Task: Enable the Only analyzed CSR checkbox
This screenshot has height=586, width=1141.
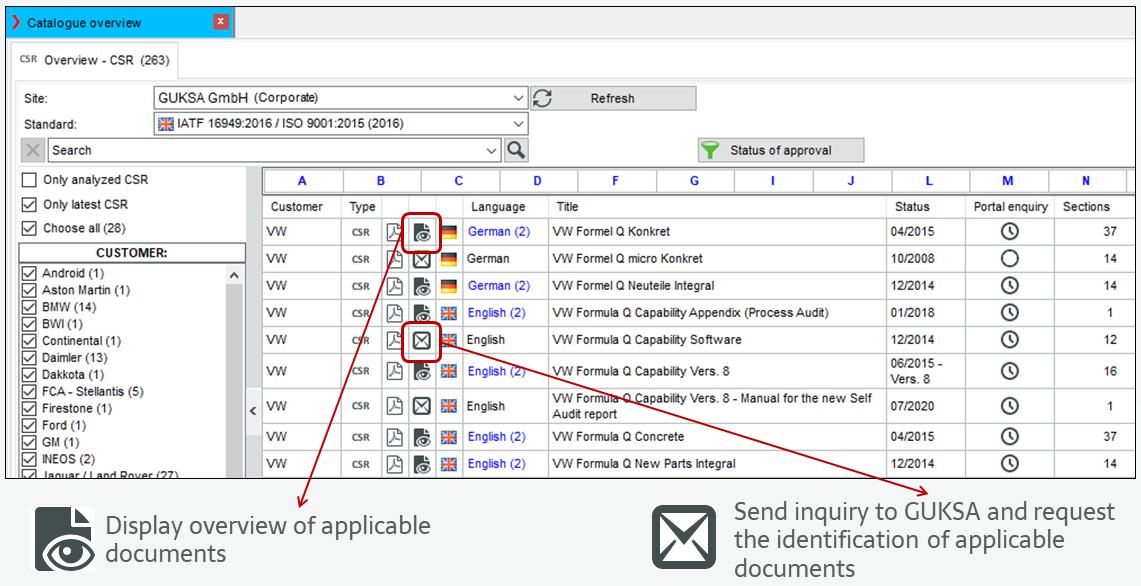Action: pyautogui.click(x=29, y=180)
